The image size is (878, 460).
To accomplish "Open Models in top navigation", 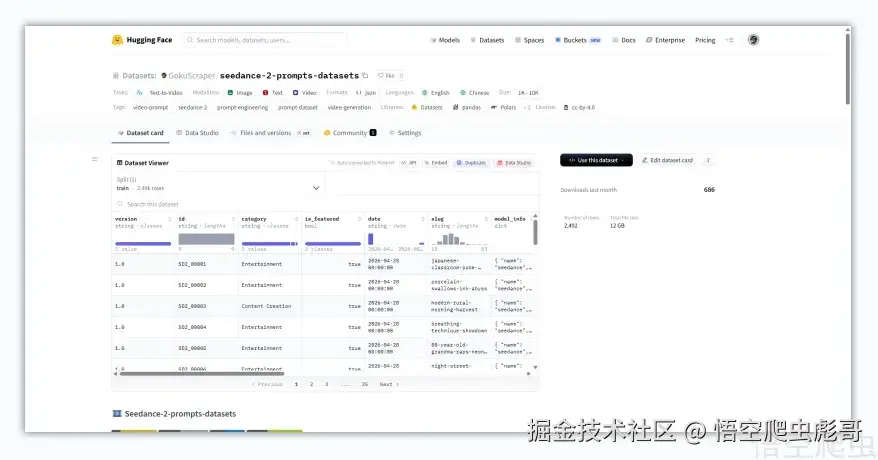I will (445, 40).
